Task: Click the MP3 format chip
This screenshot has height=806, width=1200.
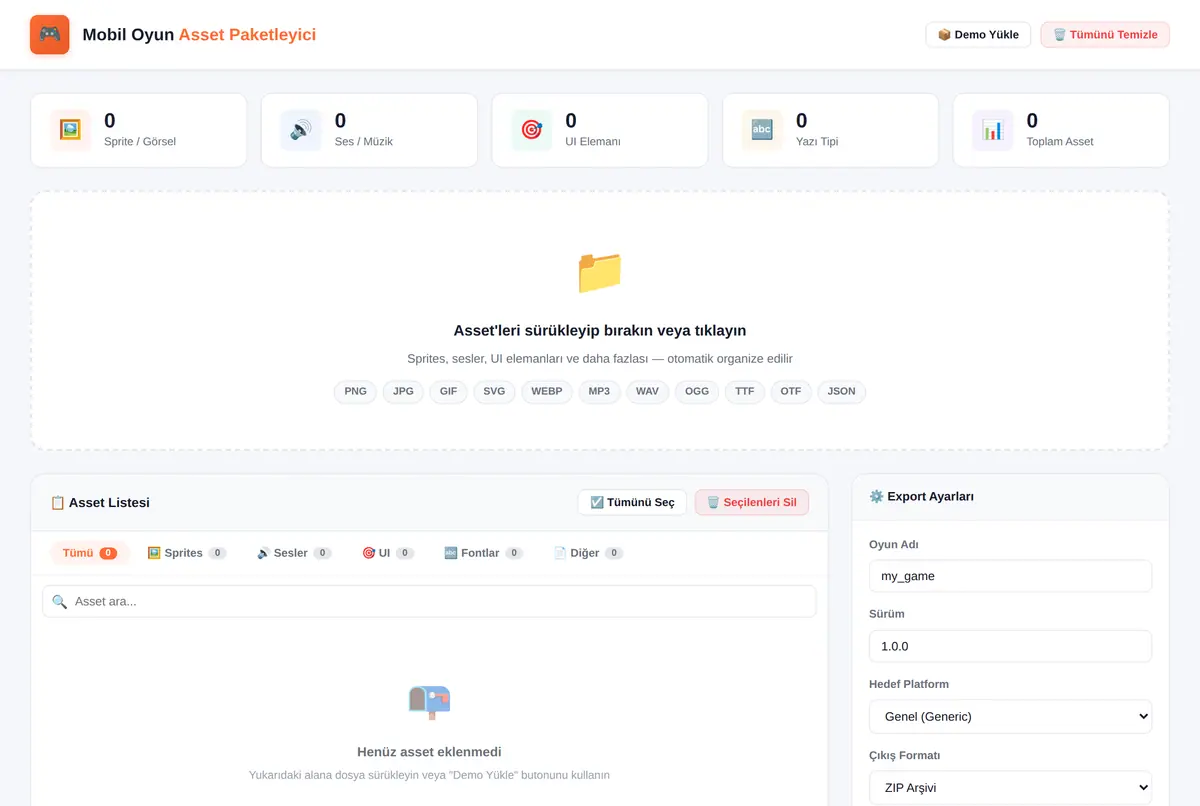Action: (599, 391)
